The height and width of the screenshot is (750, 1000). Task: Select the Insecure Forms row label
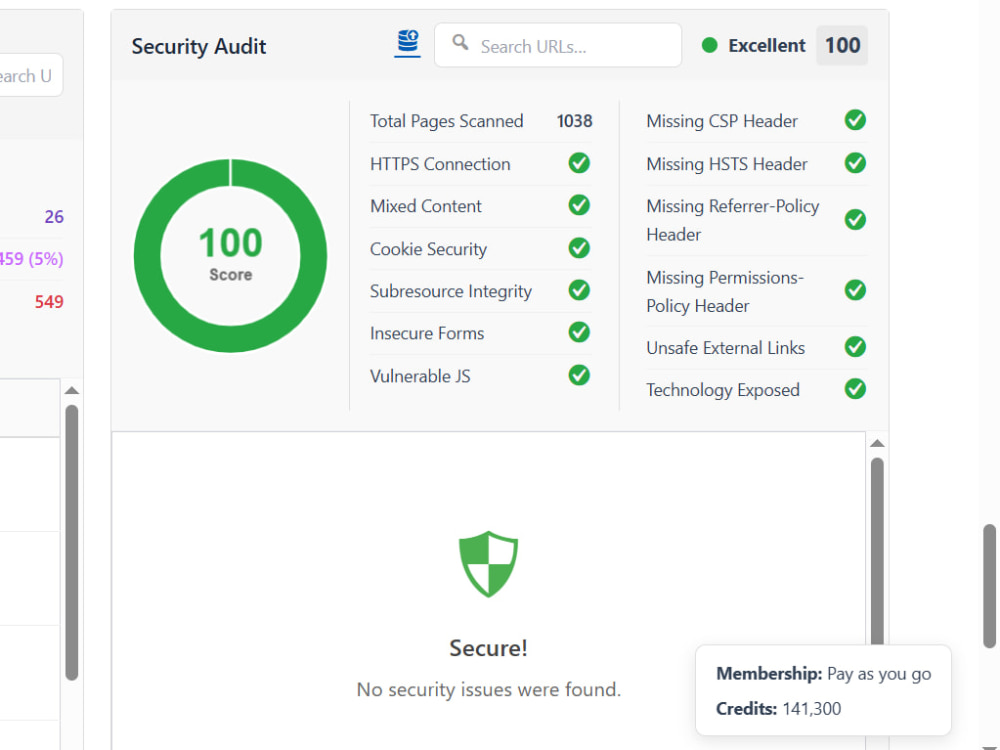click(427, 333)
